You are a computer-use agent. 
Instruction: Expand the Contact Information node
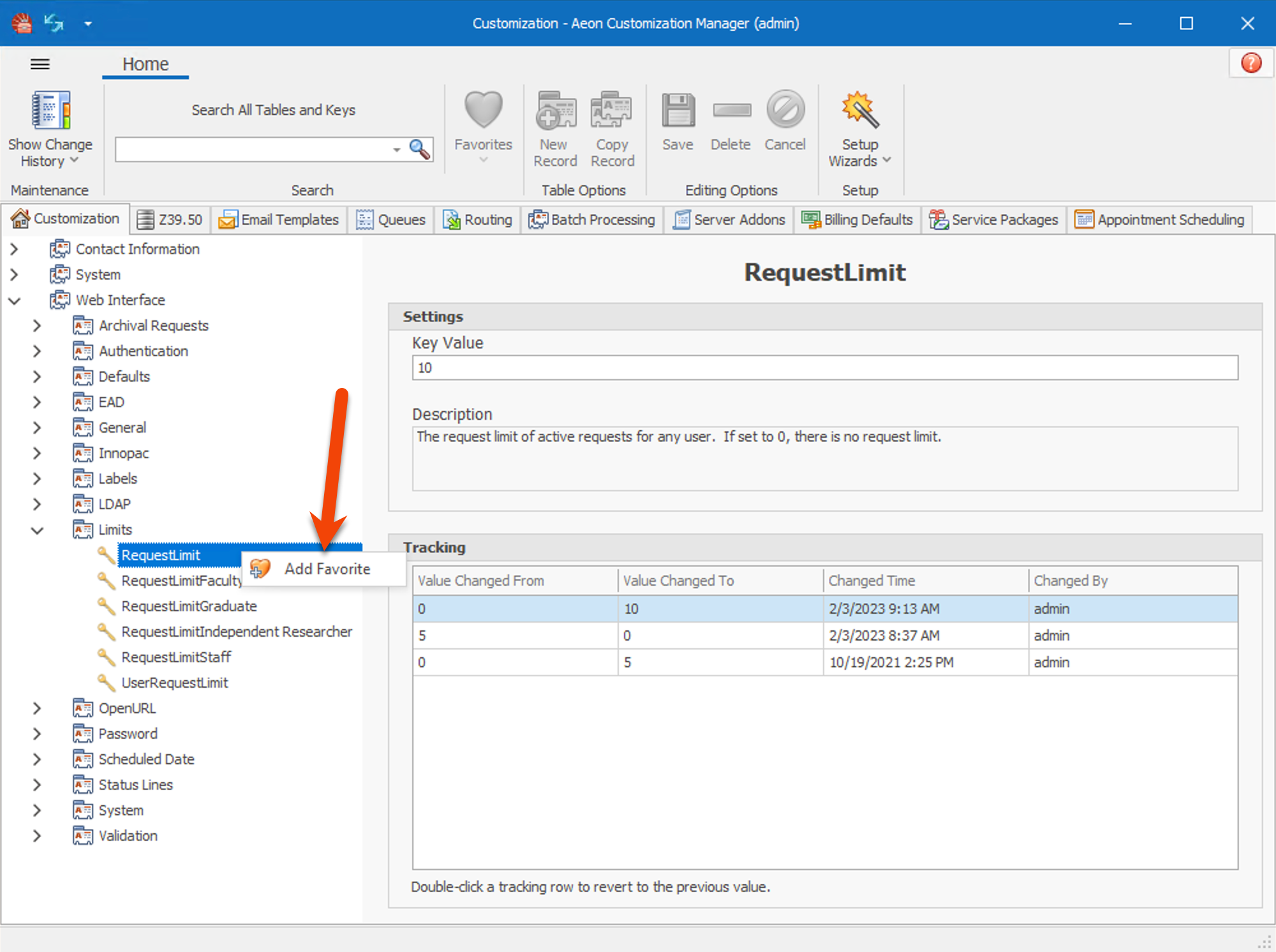(15, 249)
